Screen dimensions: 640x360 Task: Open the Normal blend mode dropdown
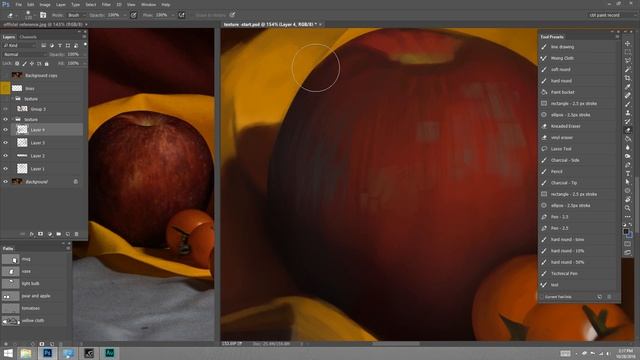point(23,54)
